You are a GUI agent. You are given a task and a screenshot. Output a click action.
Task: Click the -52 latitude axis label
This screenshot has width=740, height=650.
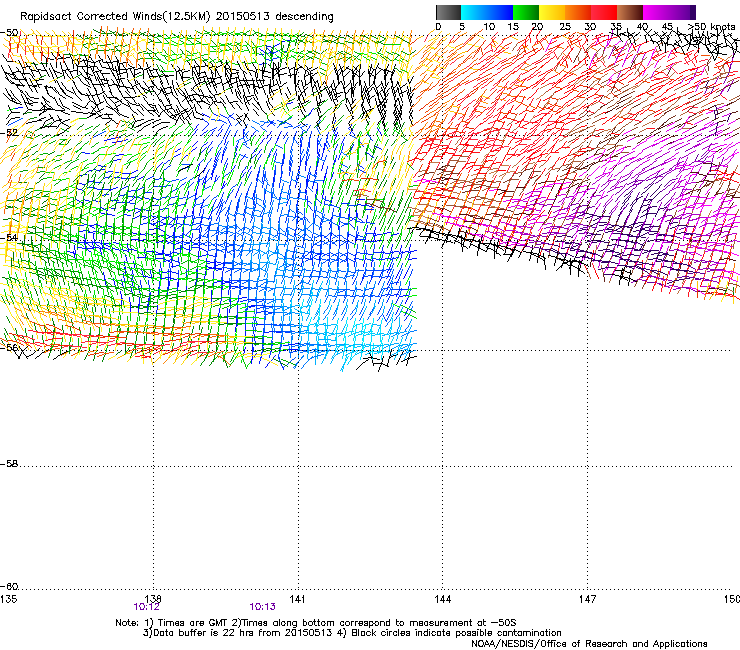9,133
